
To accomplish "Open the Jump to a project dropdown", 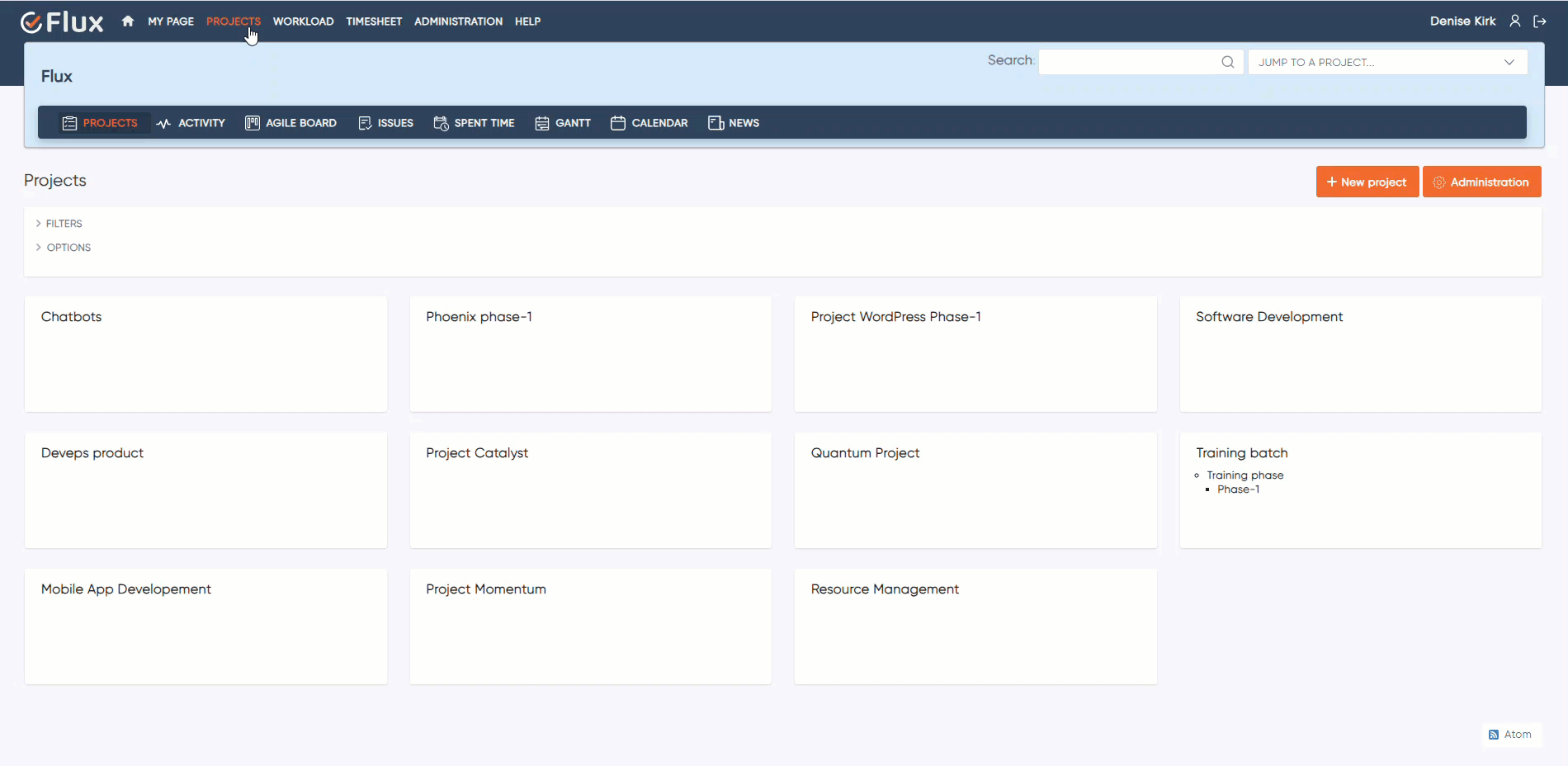I will tap(1386, 61).
